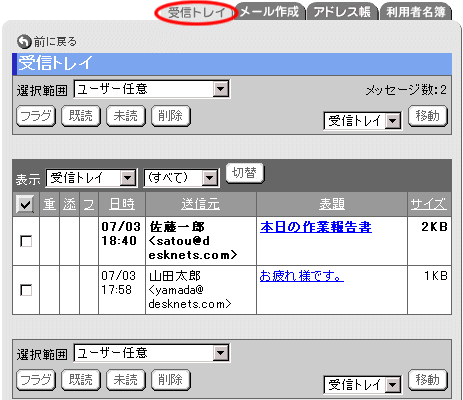Open the 本日の作業報告書 message link
This screenshot has width=463, height=400.
pyautogui.click(x=316, y=227)
